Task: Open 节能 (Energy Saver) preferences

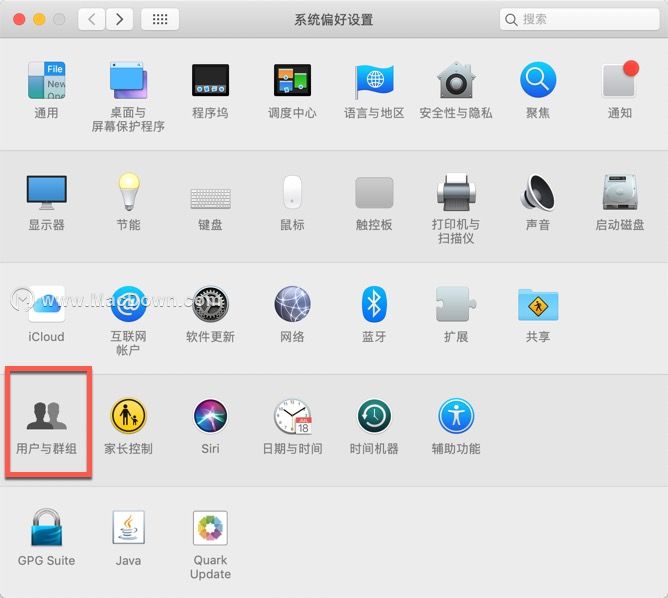Action: [x=128, y=192]
